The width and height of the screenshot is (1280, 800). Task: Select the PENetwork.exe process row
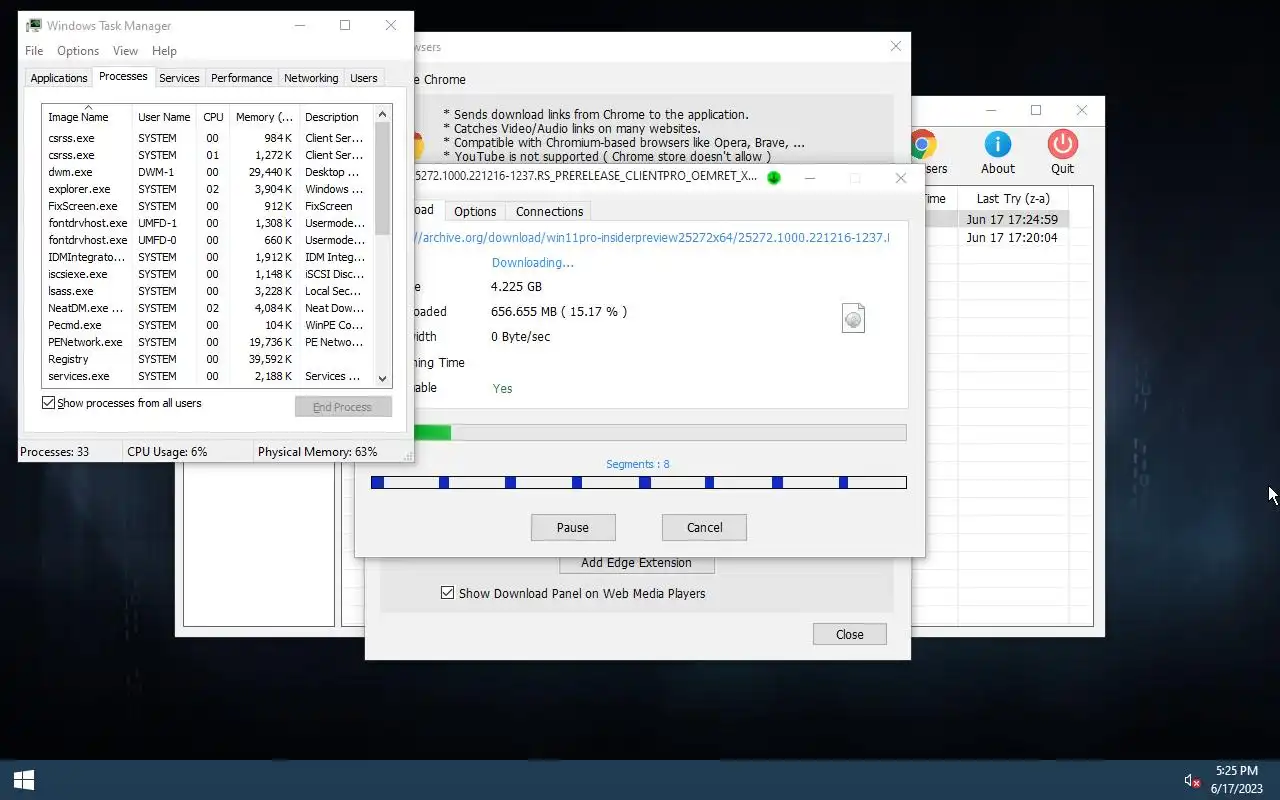pos(209,342)
